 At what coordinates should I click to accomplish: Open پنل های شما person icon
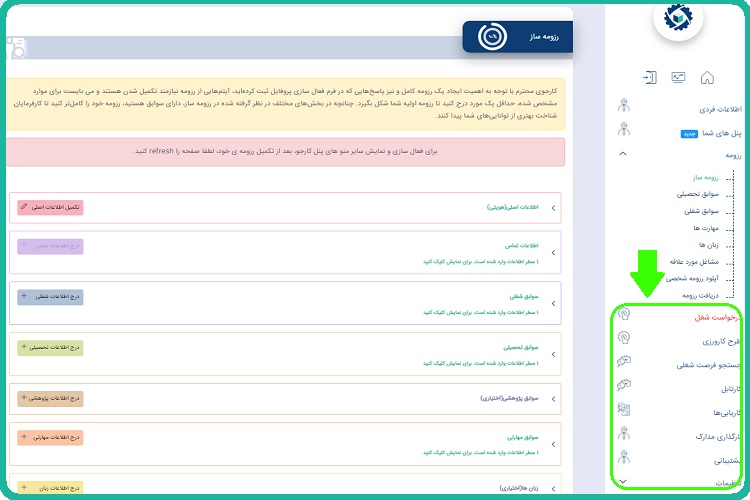(x=624, y=129)
